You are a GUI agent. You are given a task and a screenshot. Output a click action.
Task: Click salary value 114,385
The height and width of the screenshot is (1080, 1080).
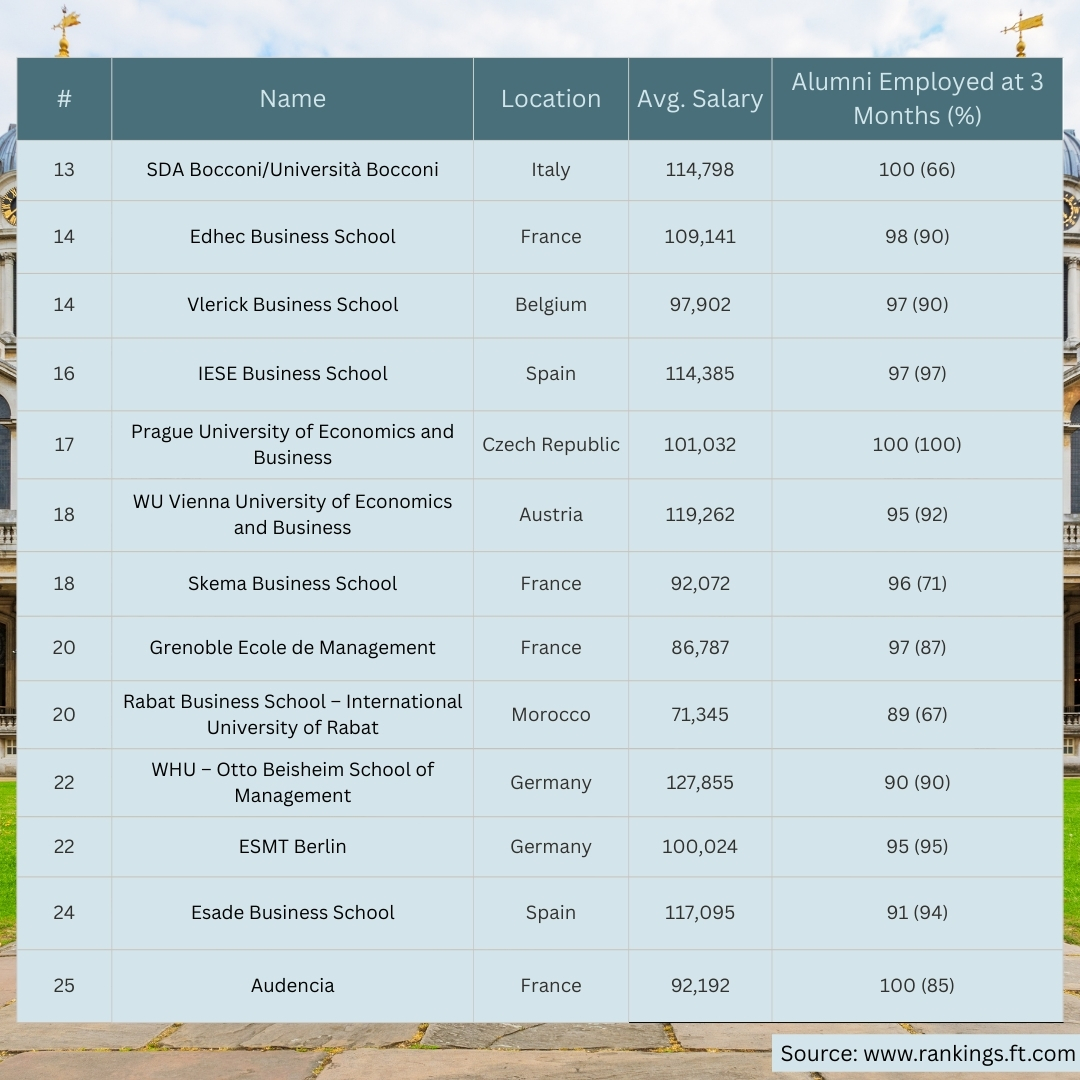[x=700, y=374]
